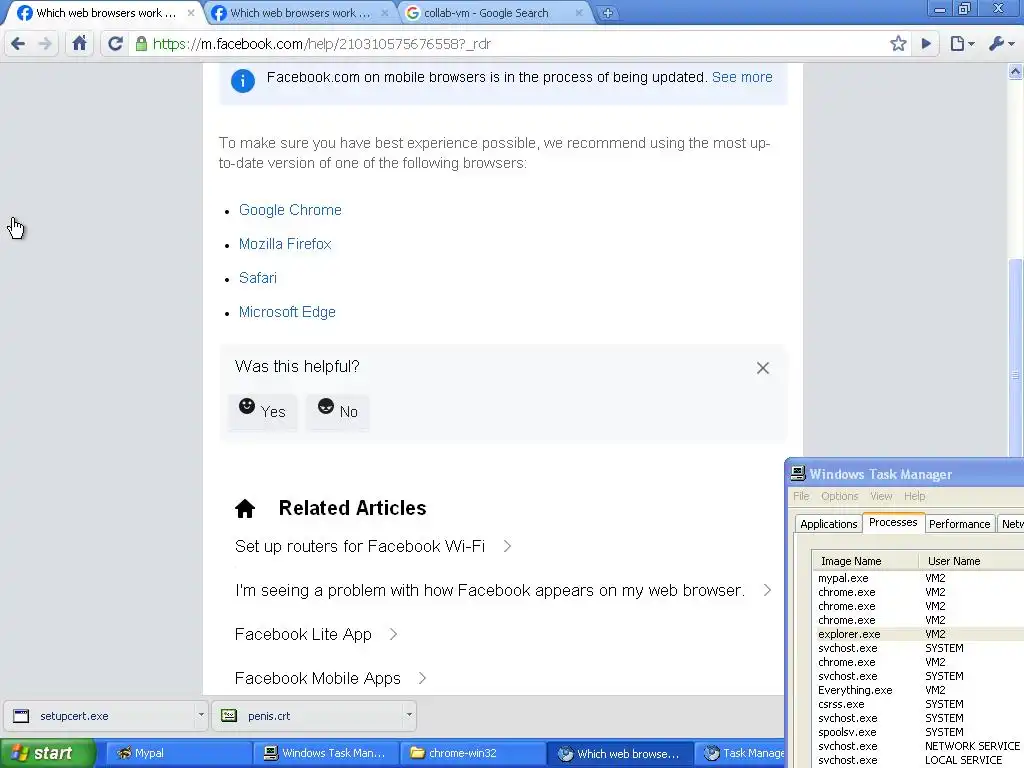Select Everything.exe process row

click(918, 690)
